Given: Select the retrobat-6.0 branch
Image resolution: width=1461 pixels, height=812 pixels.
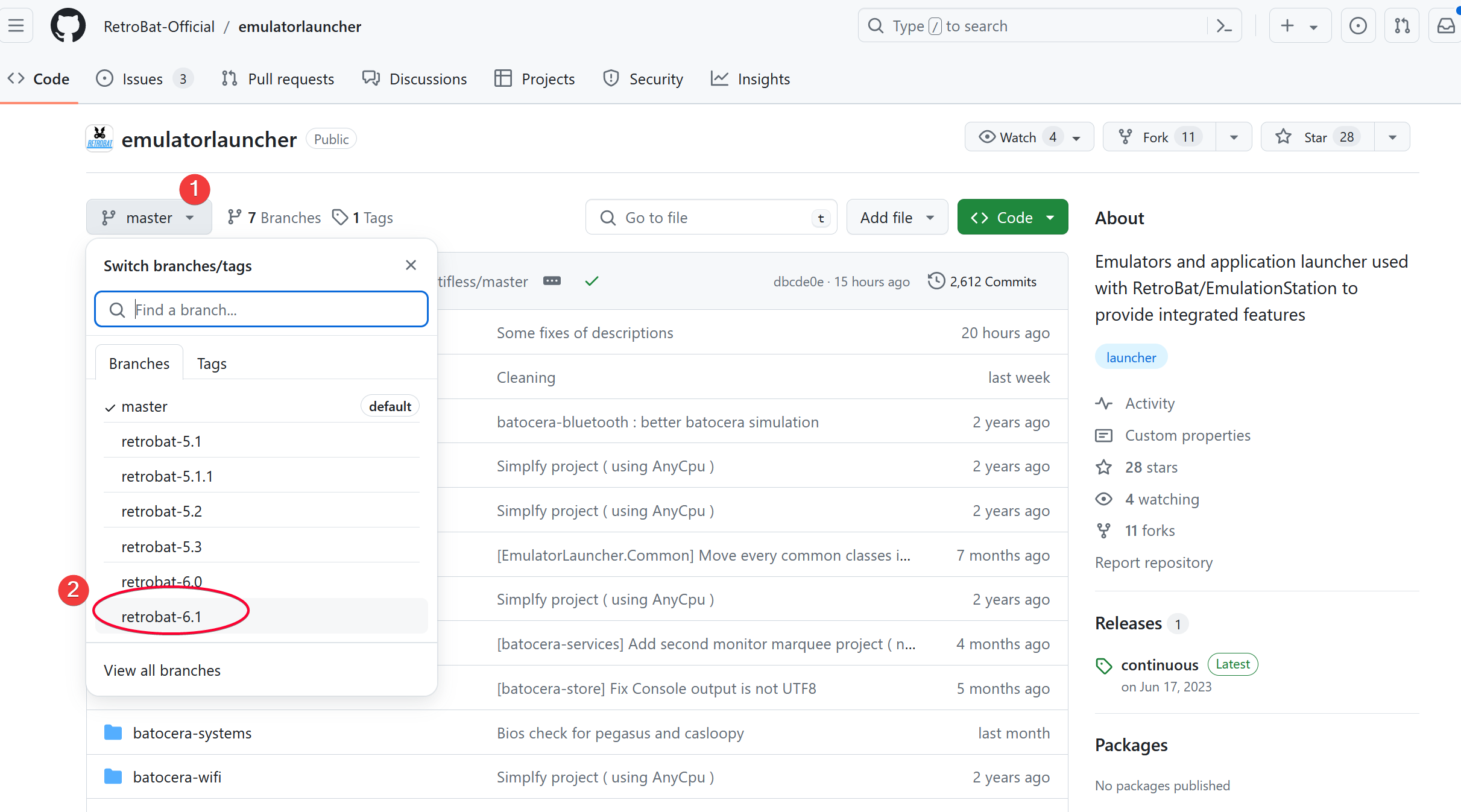Looking at the screenshot, I should (261, 582).
